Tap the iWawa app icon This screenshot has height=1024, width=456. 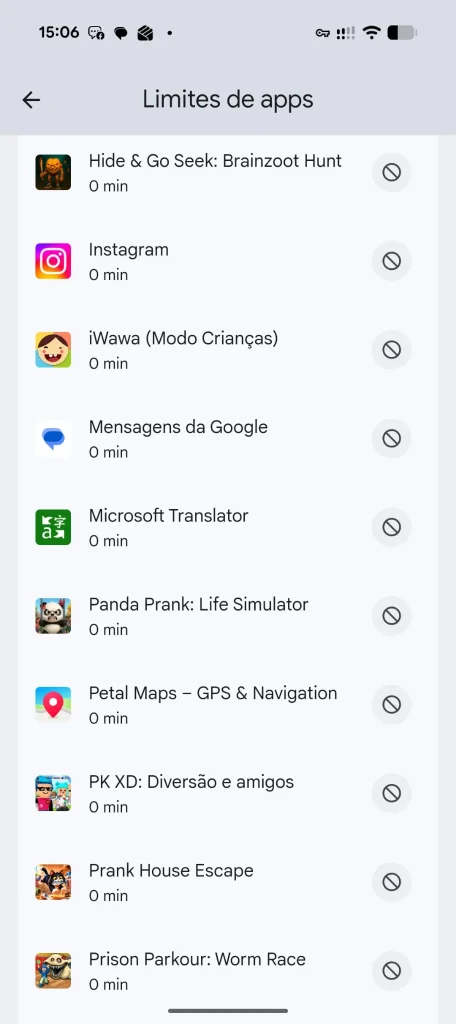click(x=53, y=350)
